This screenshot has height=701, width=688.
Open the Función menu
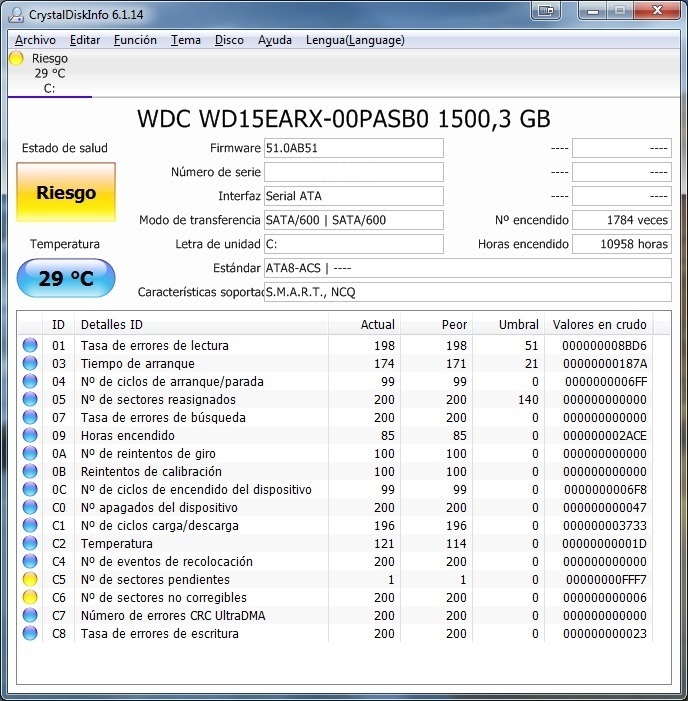135,40
